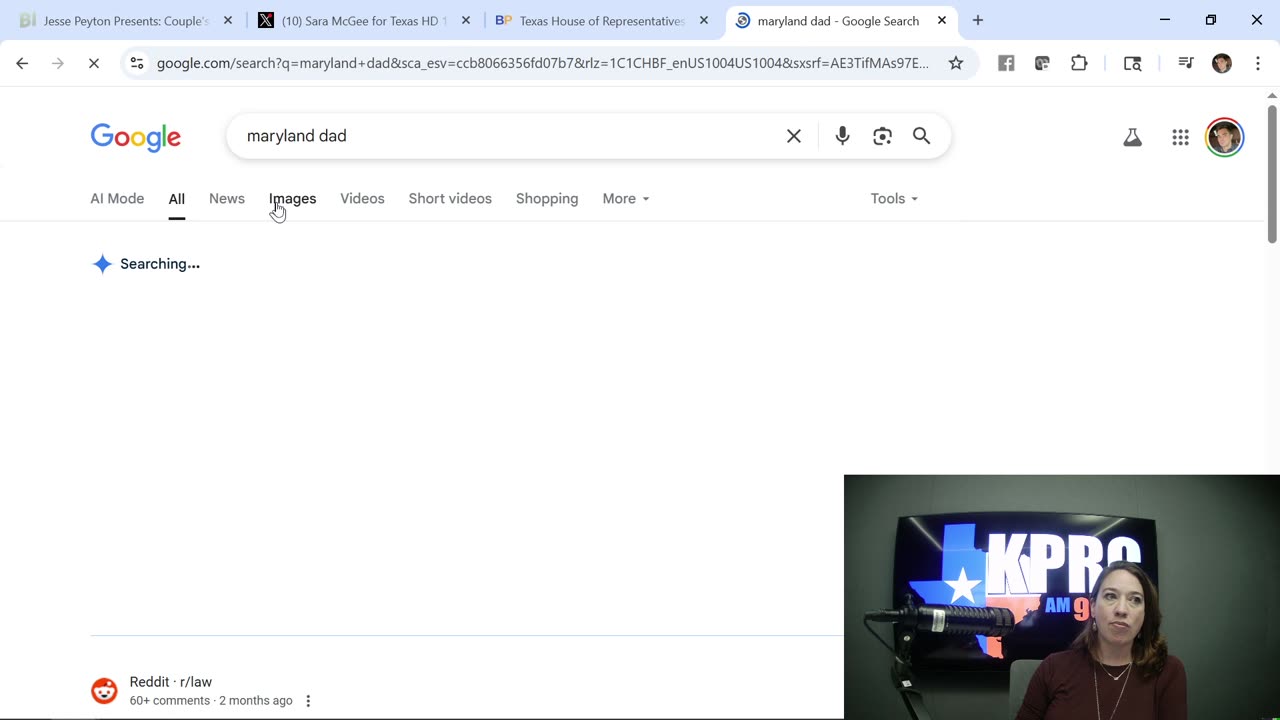The width and height of the screenshot is (1280, 720).
Task: Switch to News results
Action: (x=227, y=198)
